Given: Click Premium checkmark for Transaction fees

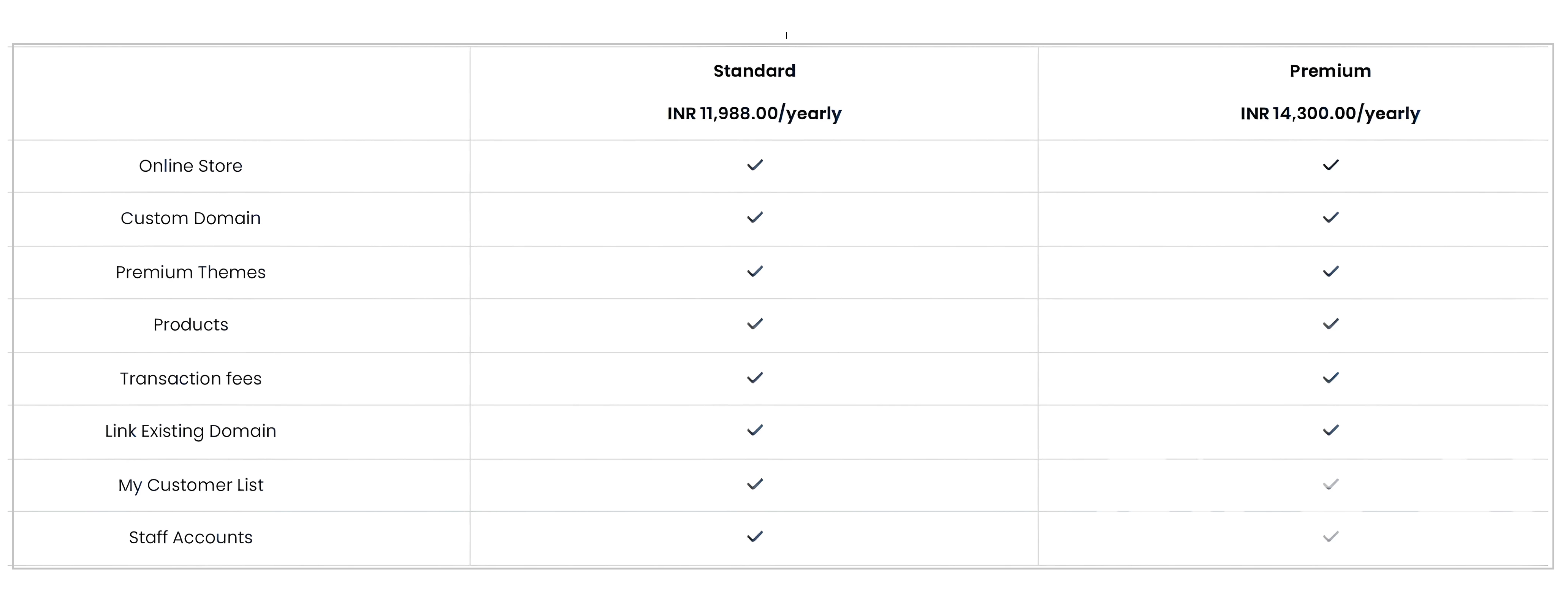Looking at the screenshot, I should click(x=1330, y=378).
